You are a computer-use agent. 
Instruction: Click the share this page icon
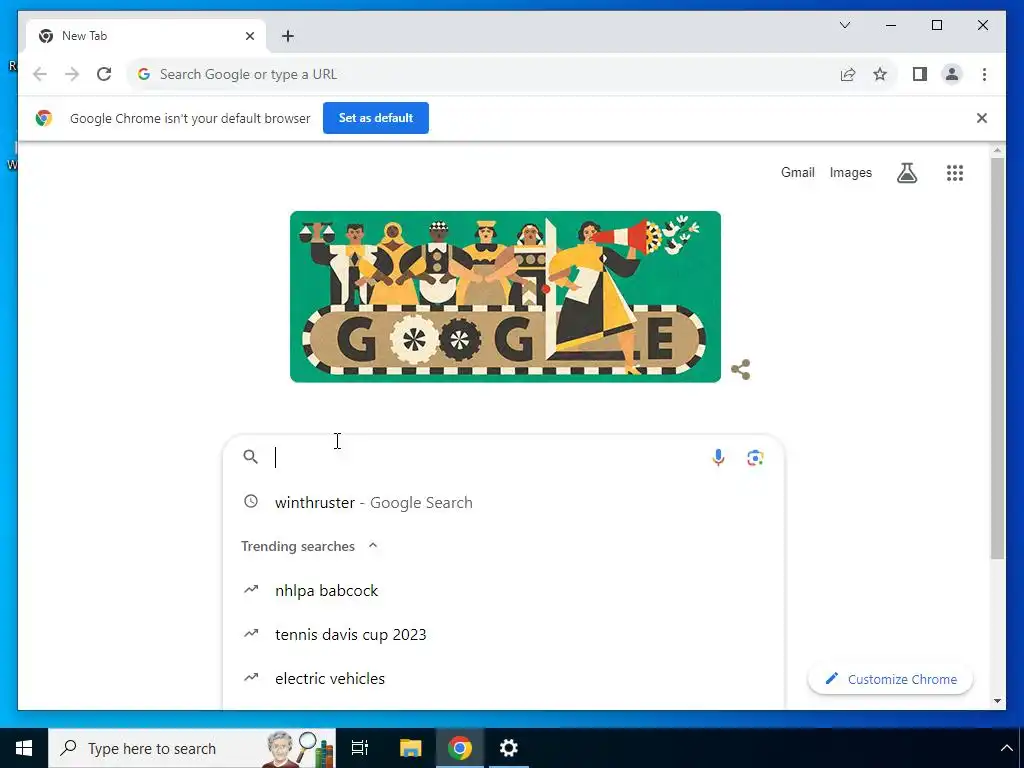coord(848,74)
